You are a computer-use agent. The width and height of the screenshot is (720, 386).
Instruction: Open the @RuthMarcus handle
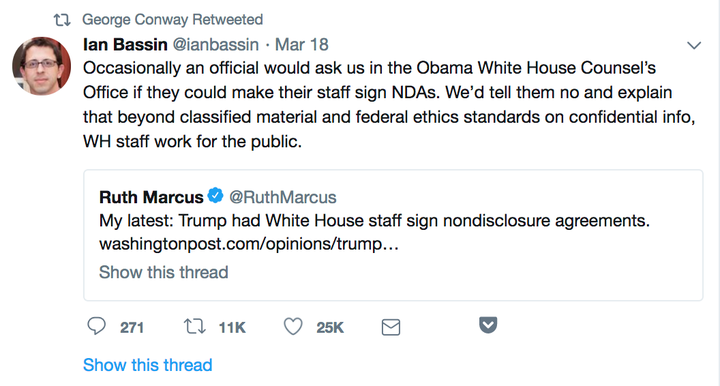pos(282,197)
